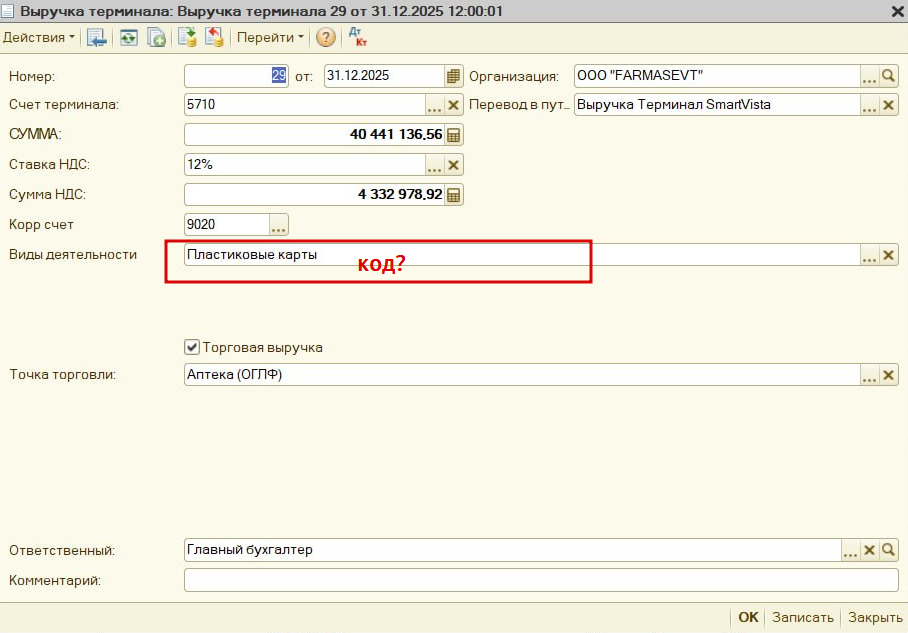The width and height of the screenshot is (908, 633).
Task: Click the Ставка НДС field showing 12%
Action: tap(305, 165)
